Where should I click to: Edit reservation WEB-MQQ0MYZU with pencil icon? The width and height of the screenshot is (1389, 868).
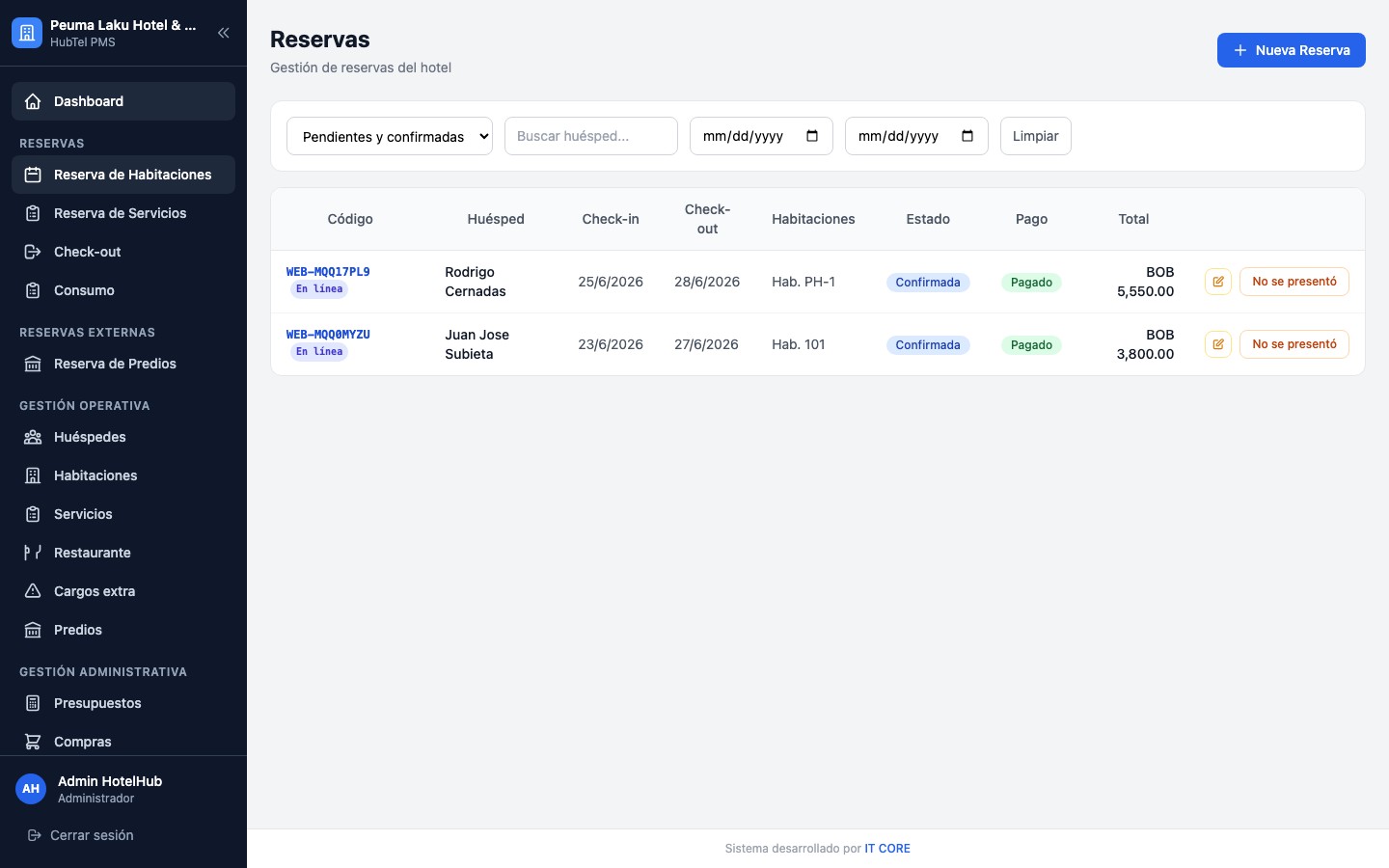point(1218,344)
